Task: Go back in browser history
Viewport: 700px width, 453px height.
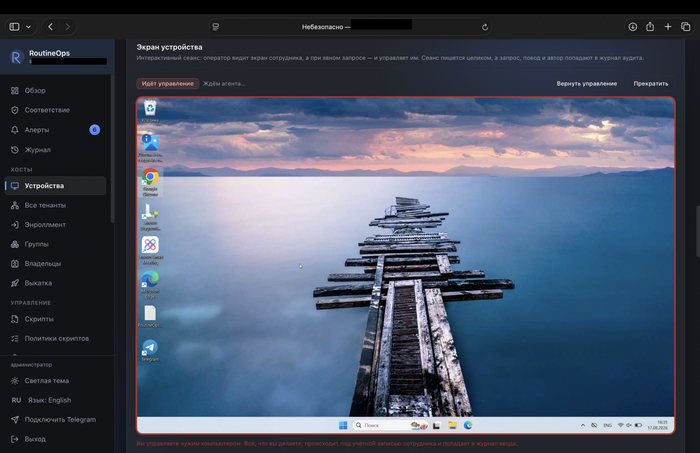Action: (50, 27)
